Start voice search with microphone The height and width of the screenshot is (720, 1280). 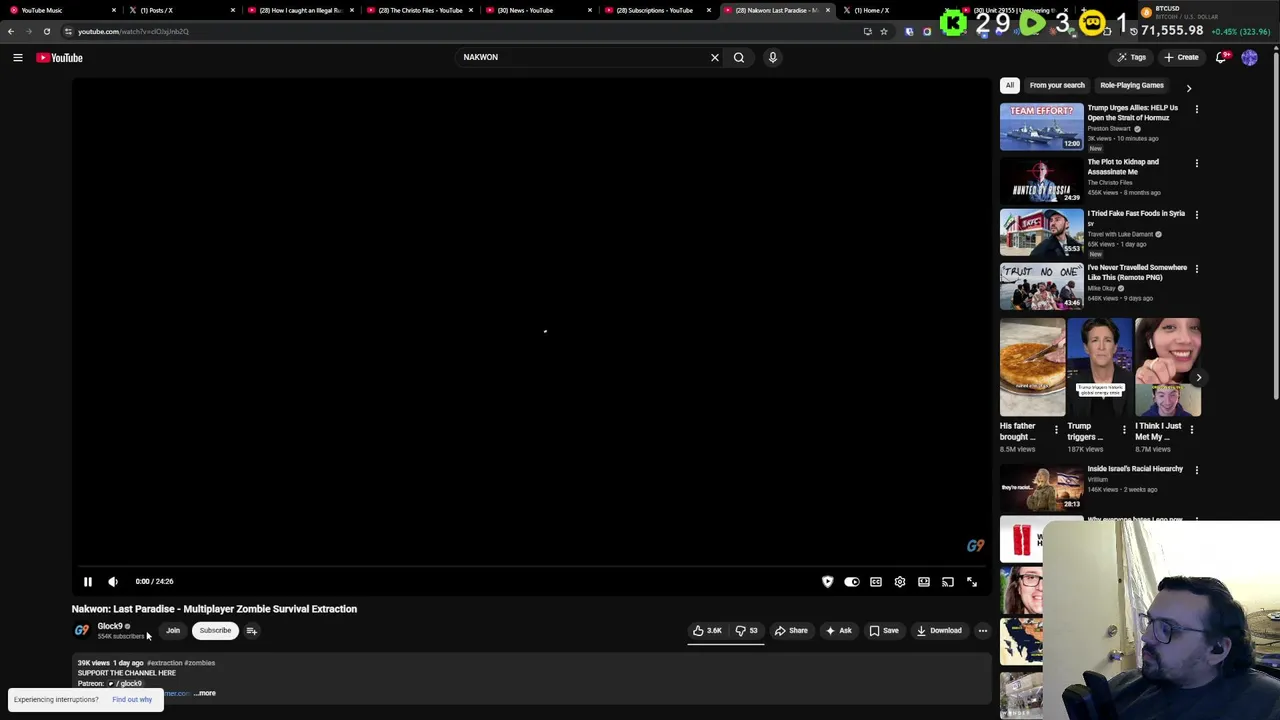click(x=772, y=57)
